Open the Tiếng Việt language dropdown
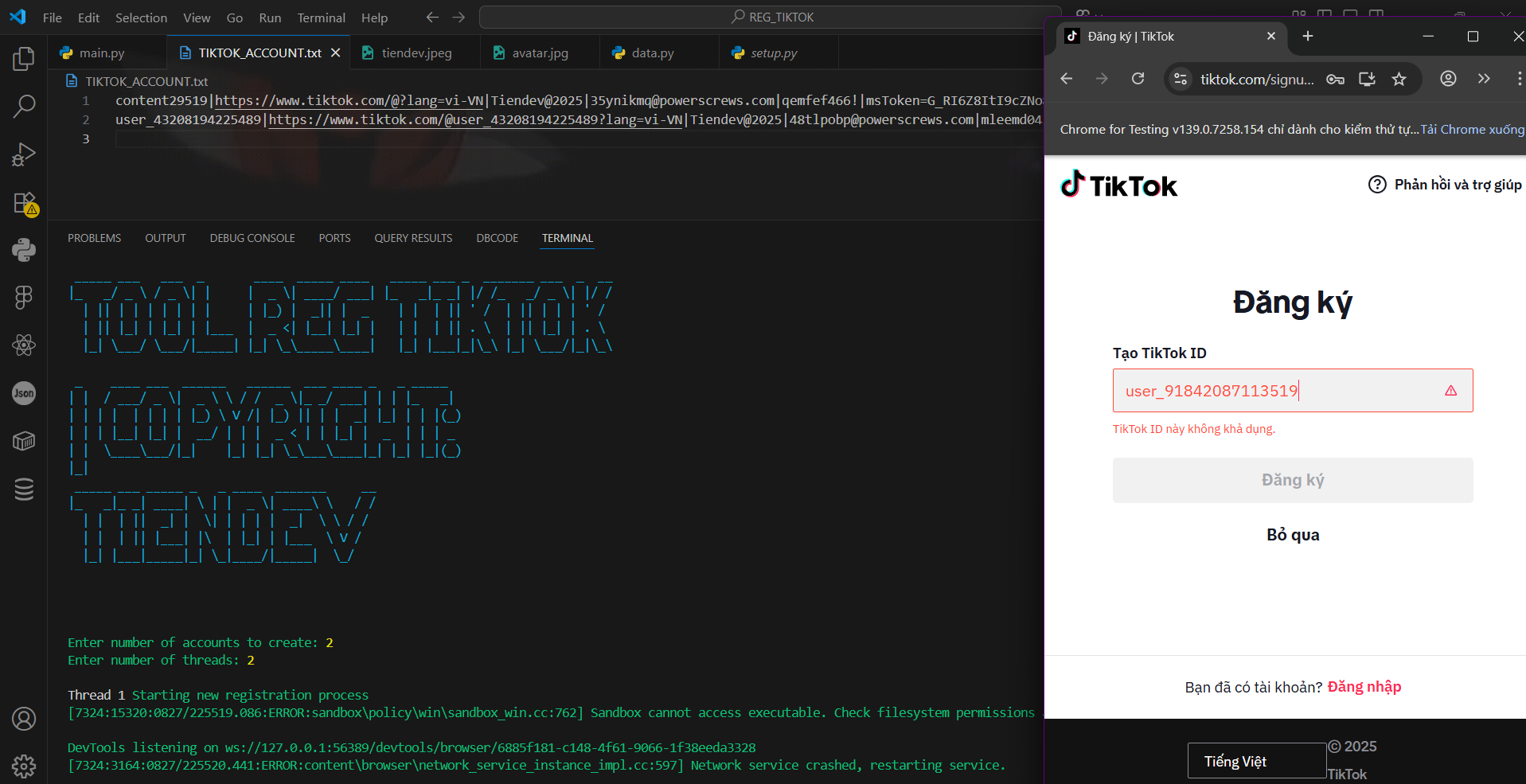 tap(1257, 761)
